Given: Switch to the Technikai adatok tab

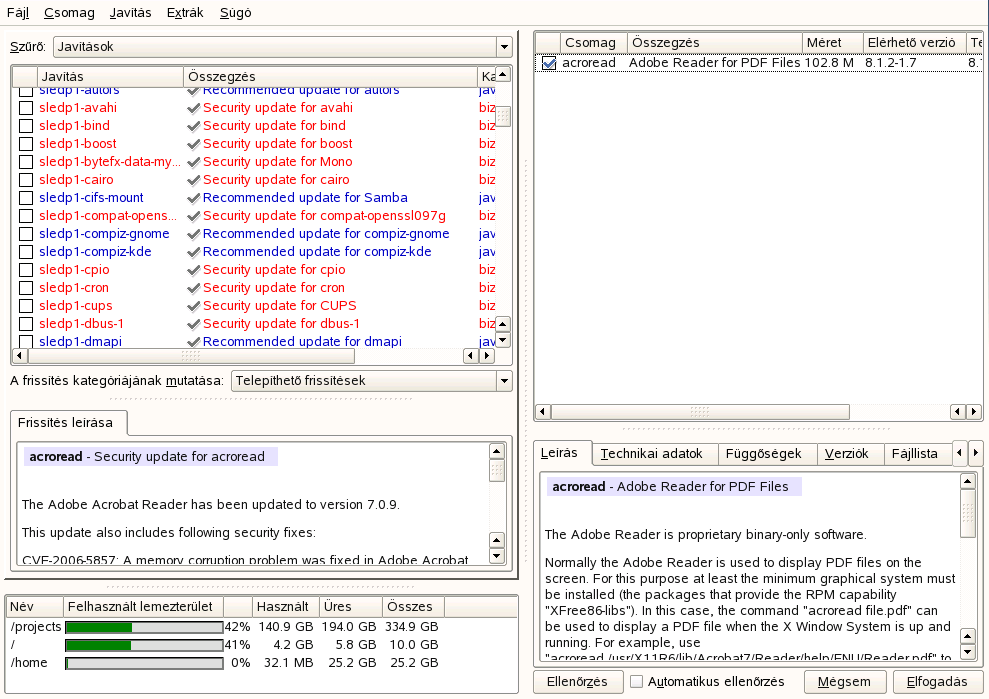Looking at the screenshot, I should point(652,454).
